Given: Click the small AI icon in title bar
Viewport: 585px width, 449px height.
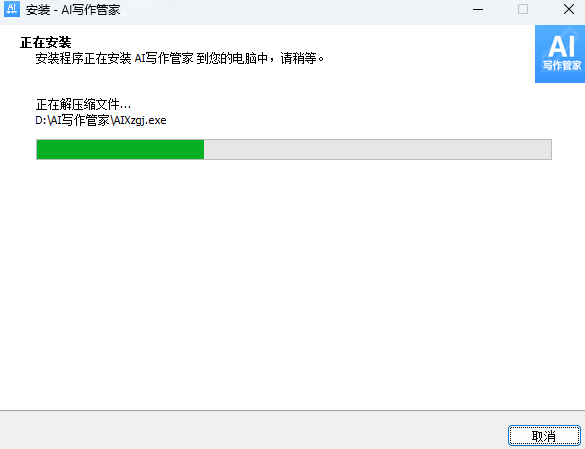Looking at the screenshot, I should tap(12, 9).
